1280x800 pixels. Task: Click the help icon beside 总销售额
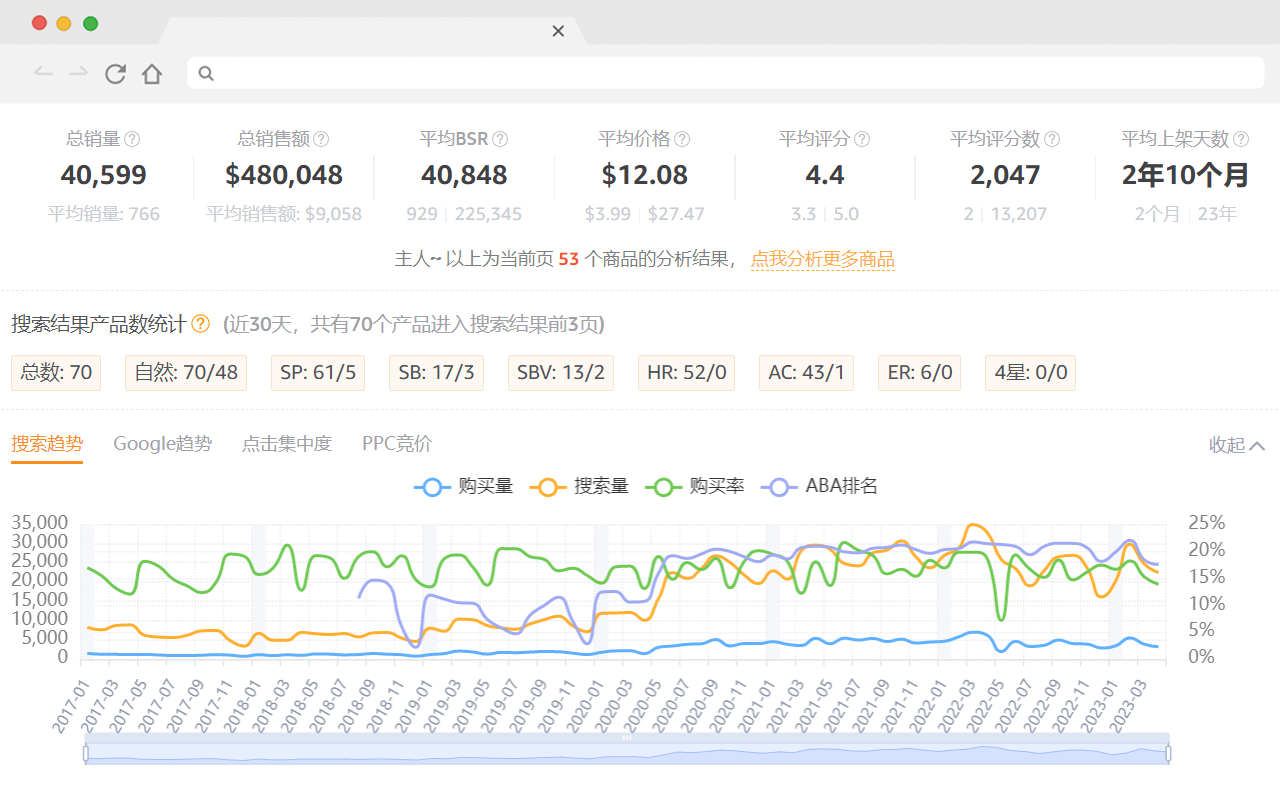click(321, 139)
